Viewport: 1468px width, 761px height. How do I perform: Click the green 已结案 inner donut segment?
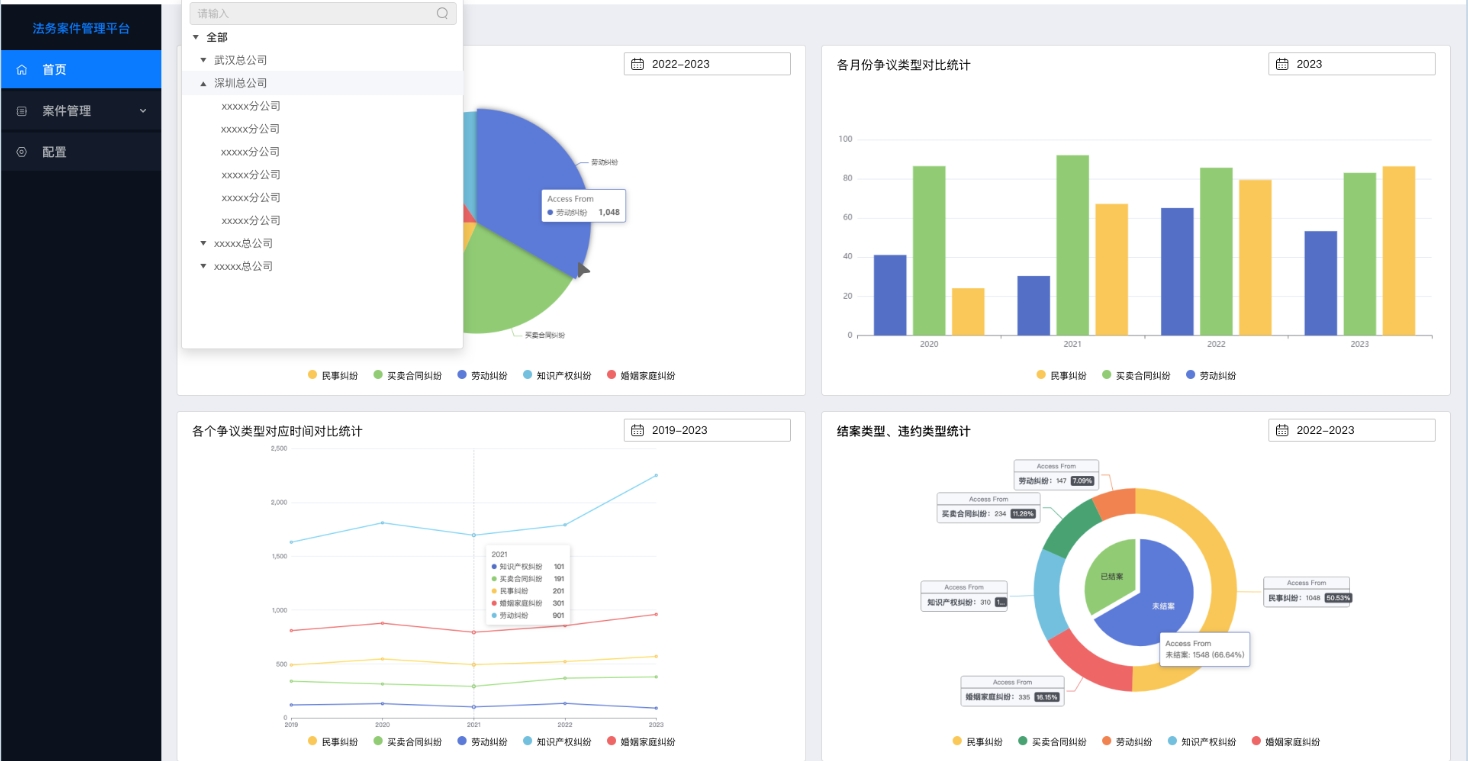pyautogui.click(x=1110, y=578)
